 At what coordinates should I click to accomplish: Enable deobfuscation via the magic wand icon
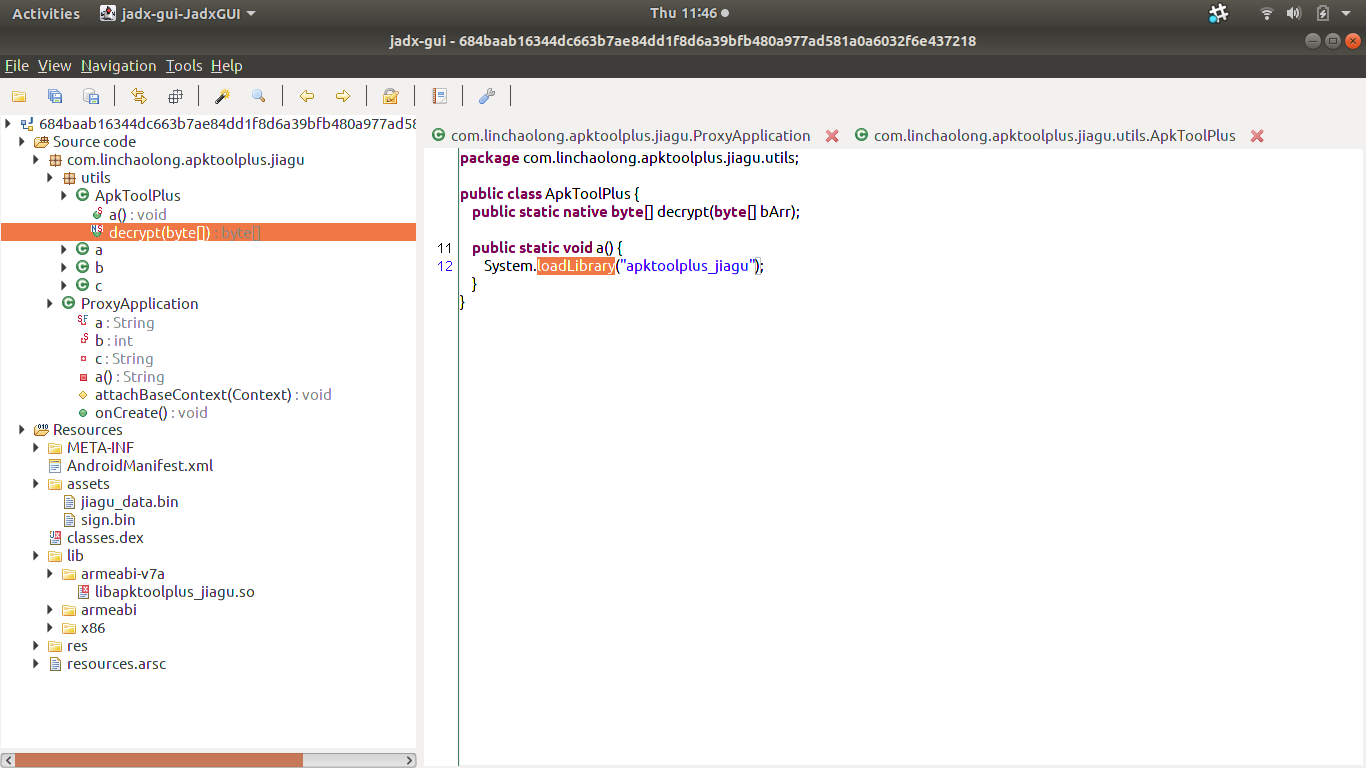pyautogui.click(x=223, y=96)
